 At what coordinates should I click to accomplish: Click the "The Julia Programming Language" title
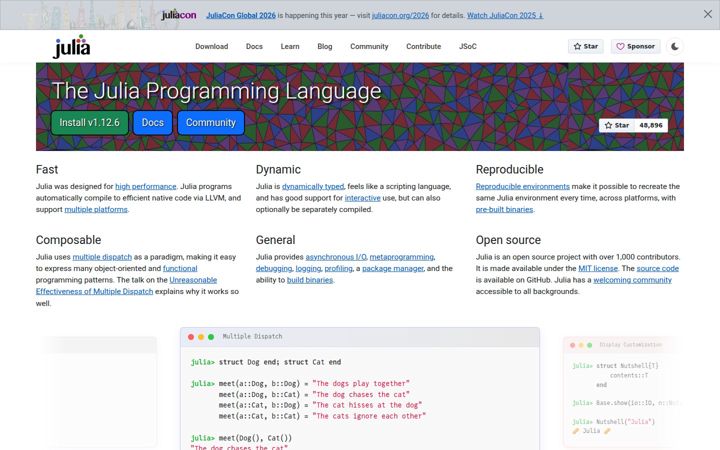pos(216,90)
